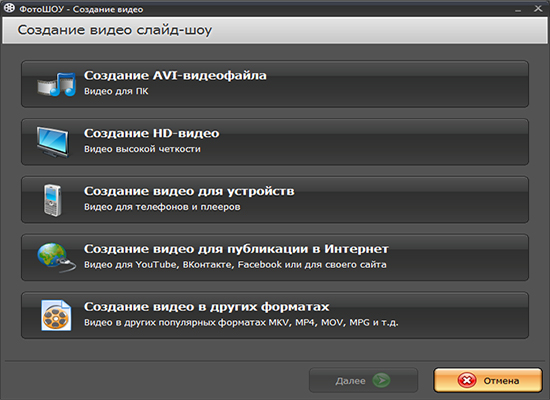Choose Создание видео для публикации в Интернет
Viewport: 550px width, 400px height.
(x=275, y=258)
